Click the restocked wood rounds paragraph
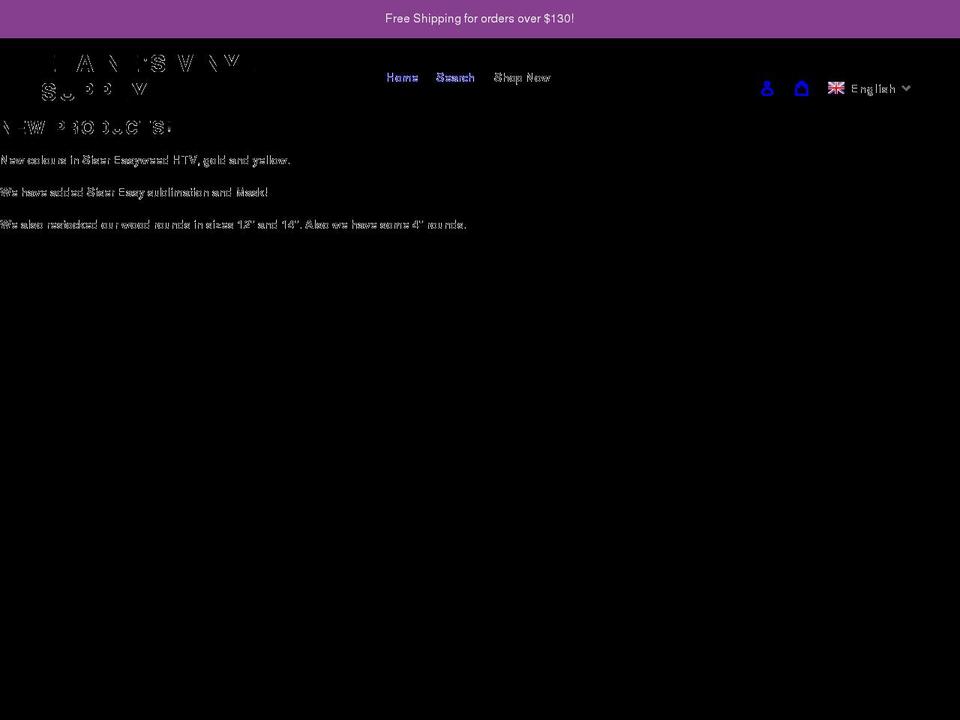Image resolution: width=960 pixels, height=720 pixels. pos(233,224)
